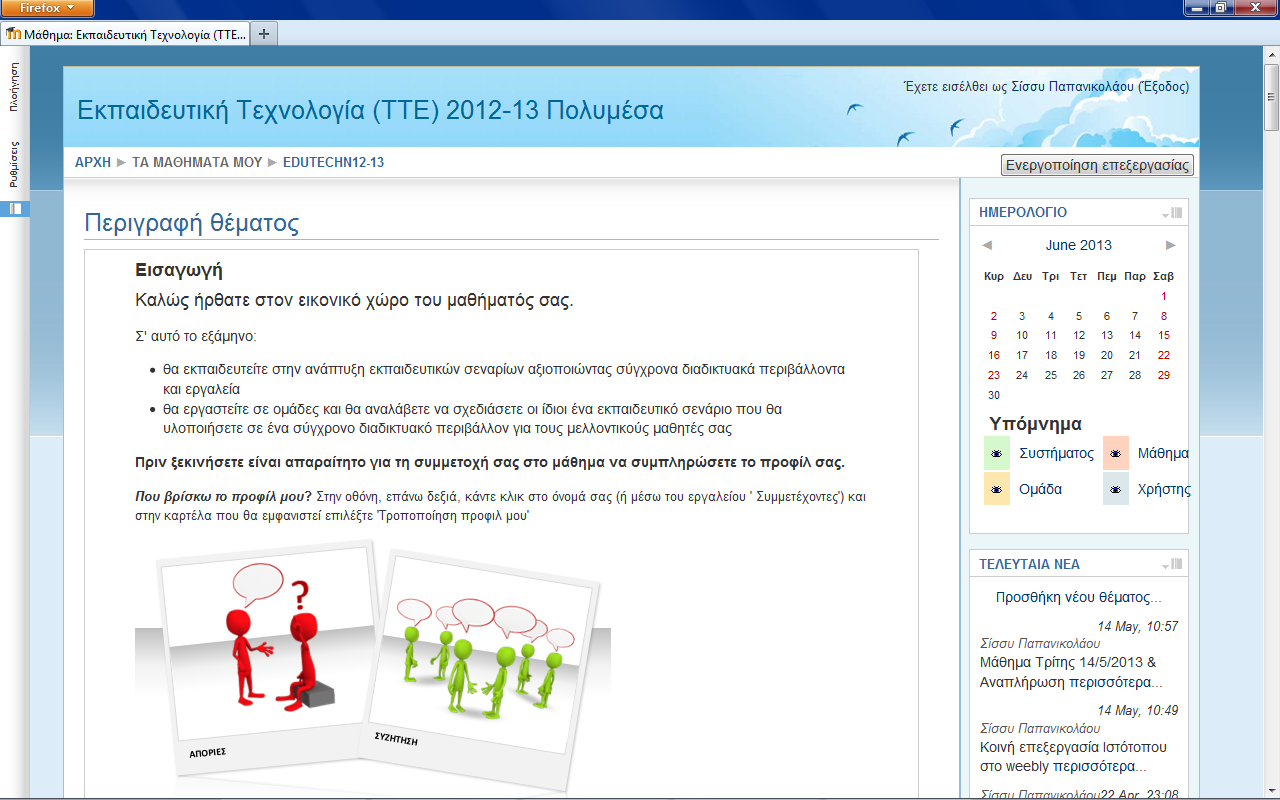Click the browser vertical scrollbar thumb
The height and width of the screenshot is (800, 1280).
coord(1271,96)
